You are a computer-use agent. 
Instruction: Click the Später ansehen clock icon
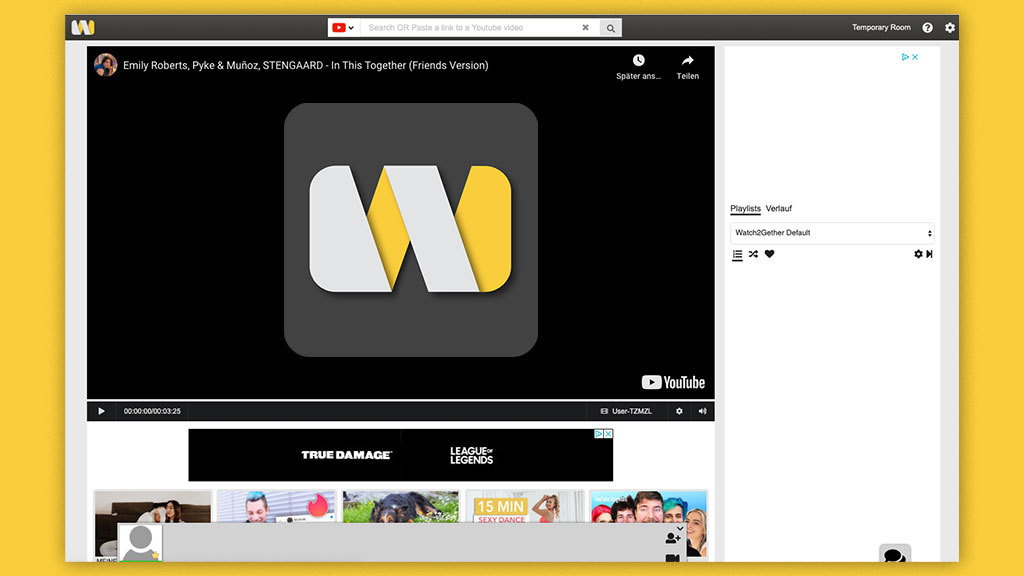[639, 60]
